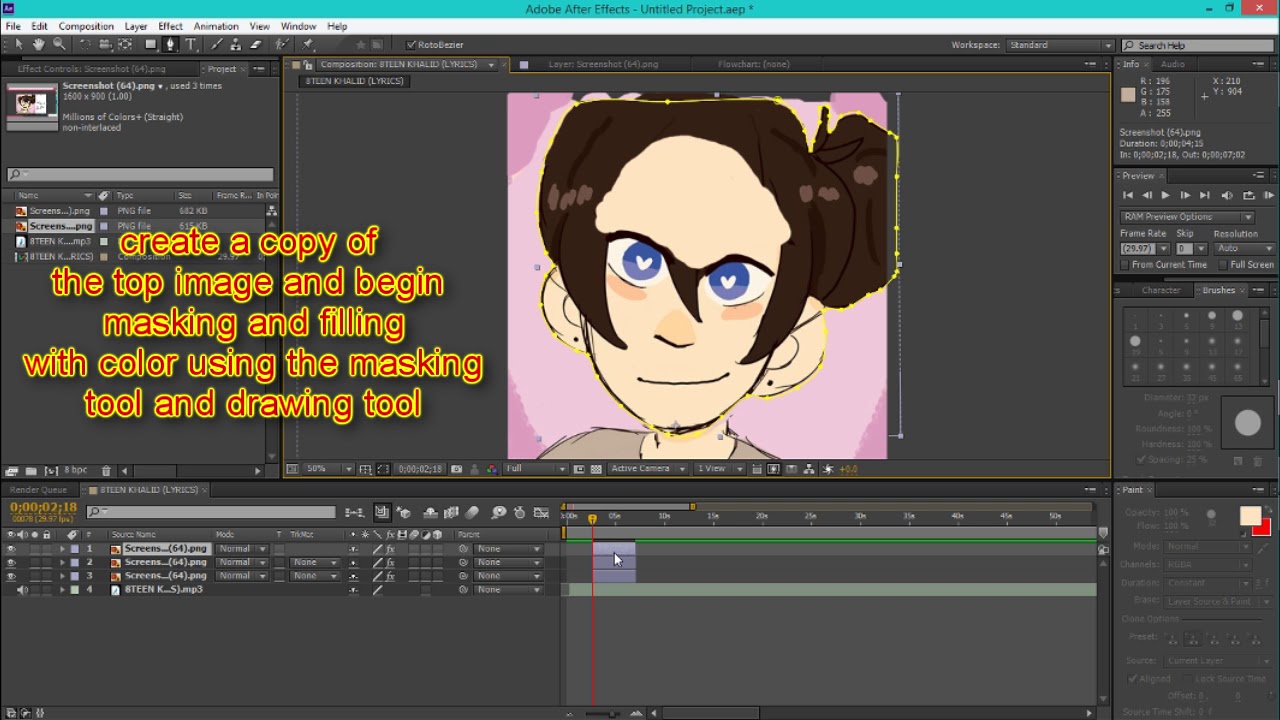Focus the Search Help field
Screen dimensions: 1280x720
pyautogui.click(x=1197, y=45)
